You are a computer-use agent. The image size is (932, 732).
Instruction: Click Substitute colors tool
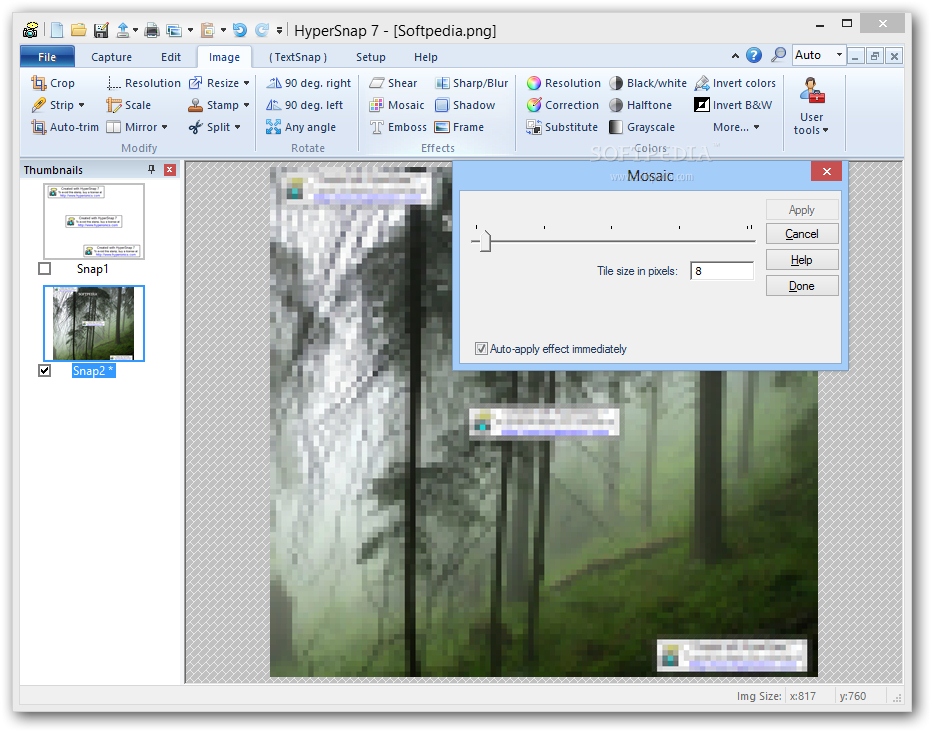pos(562,127)
